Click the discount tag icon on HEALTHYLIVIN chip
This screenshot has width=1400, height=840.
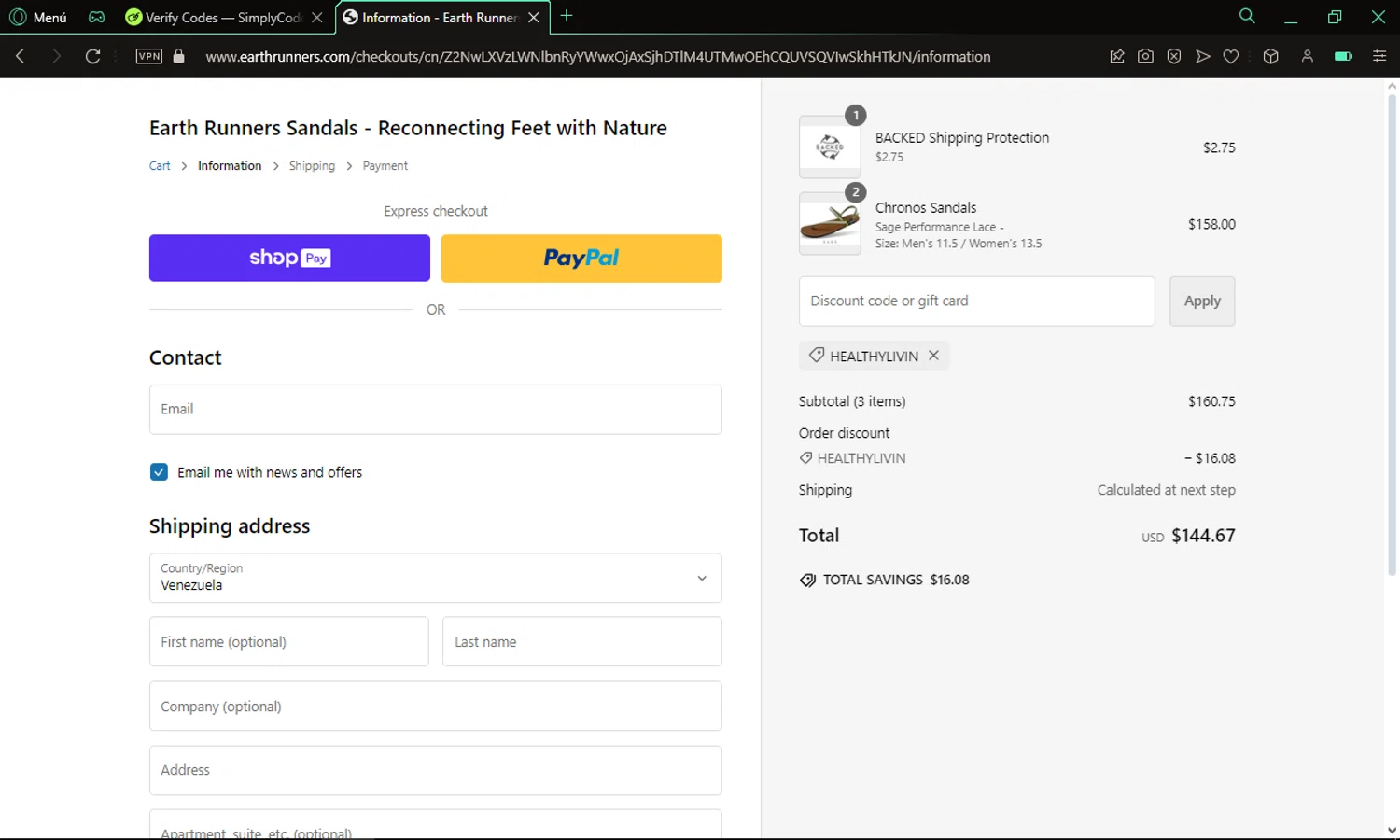pyautogui.click(x=817, y=356)
